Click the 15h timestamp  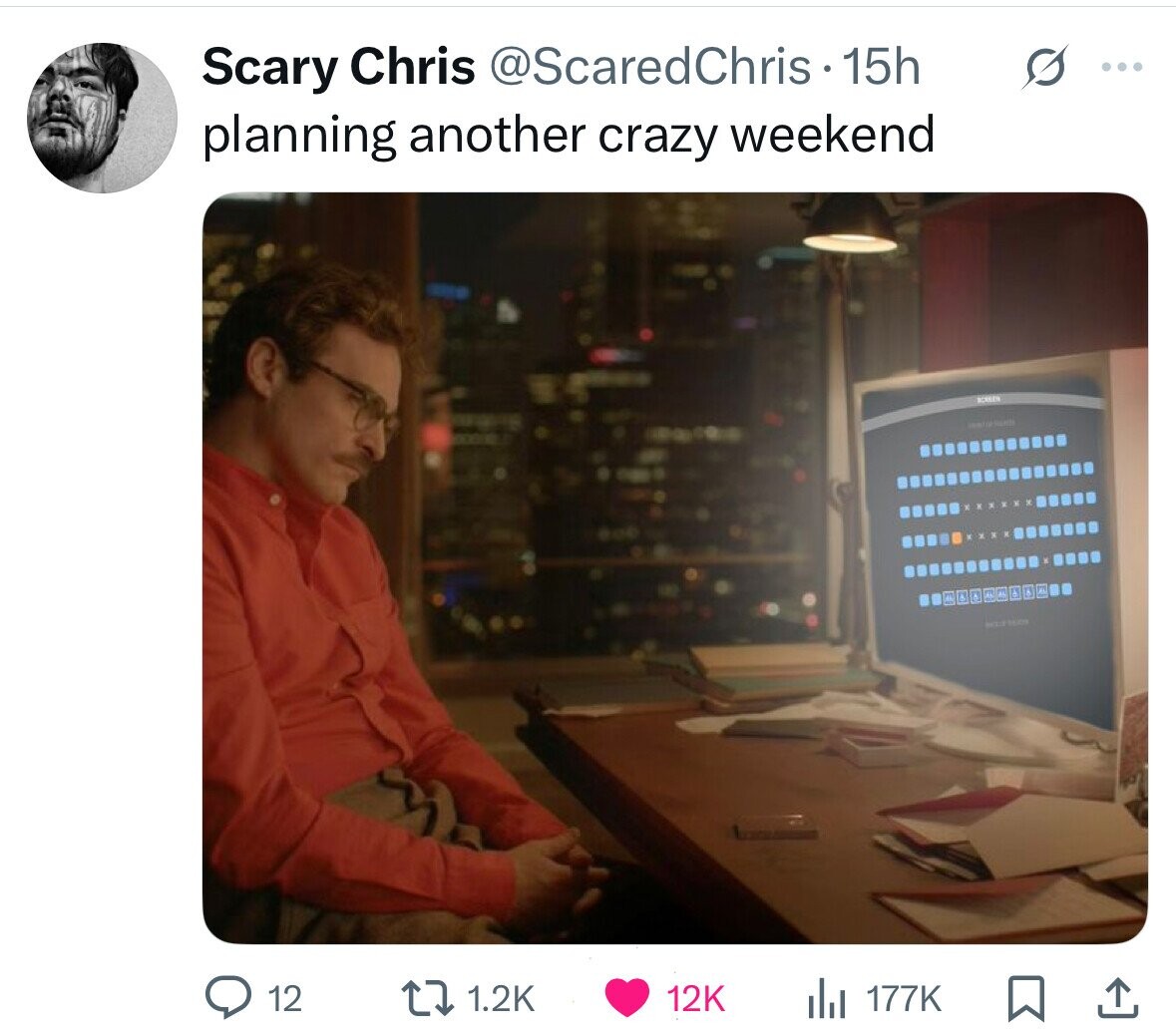click(x=881, y=66)
